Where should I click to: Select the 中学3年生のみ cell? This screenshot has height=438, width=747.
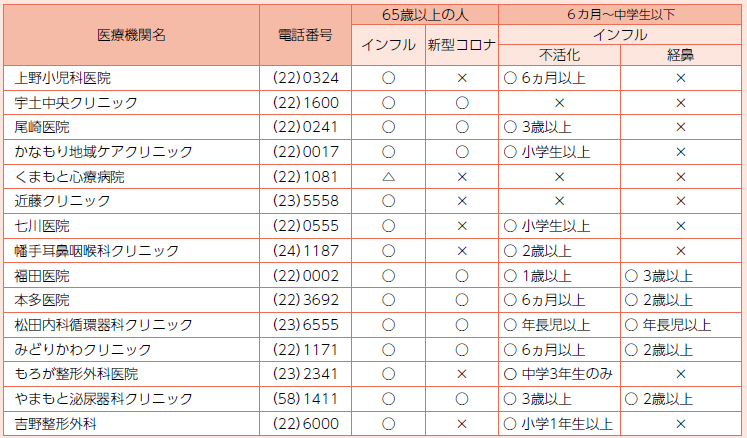[560, 374]
